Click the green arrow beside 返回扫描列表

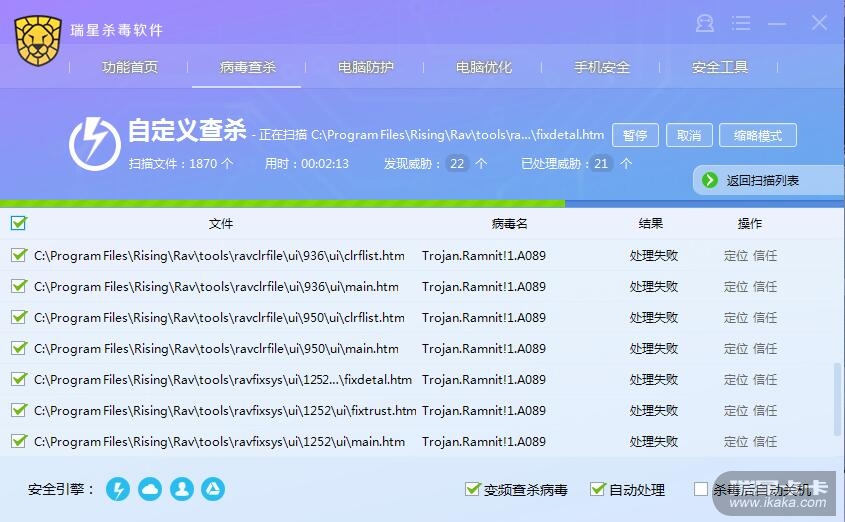tap(710, 180)
